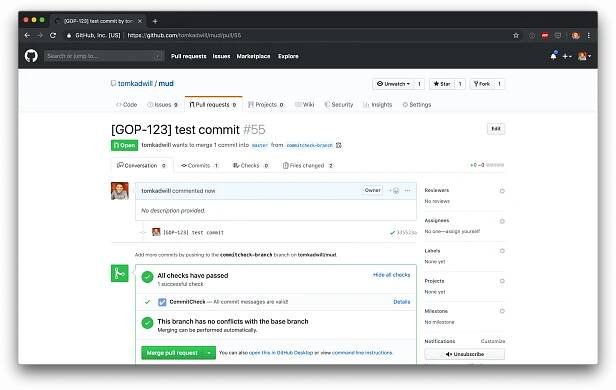
Task: Open the Milestone gear icon
Action: (502, 311)
